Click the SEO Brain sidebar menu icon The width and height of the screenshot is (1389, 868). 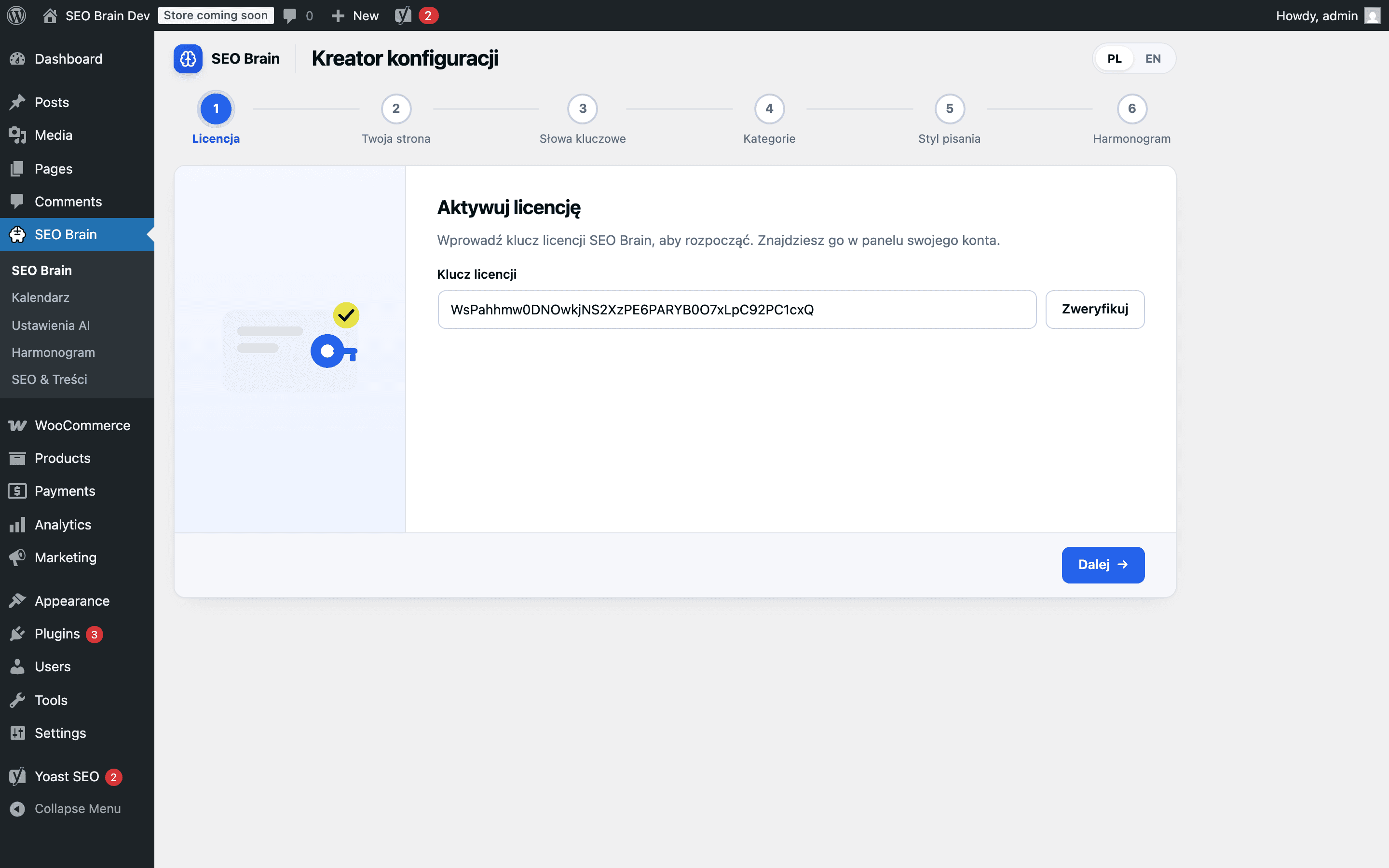pos(17,234)
